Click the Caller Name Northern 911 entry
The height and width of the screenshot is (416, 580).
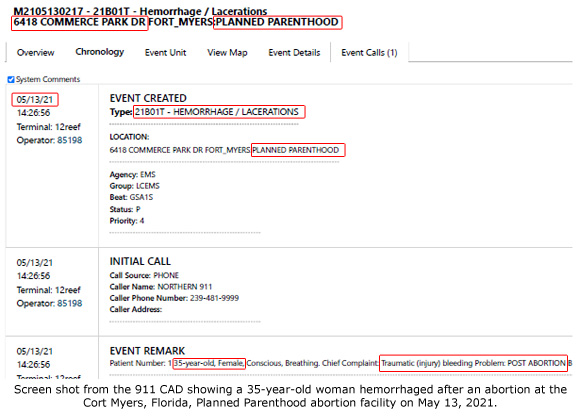click(x=161, y=287)
